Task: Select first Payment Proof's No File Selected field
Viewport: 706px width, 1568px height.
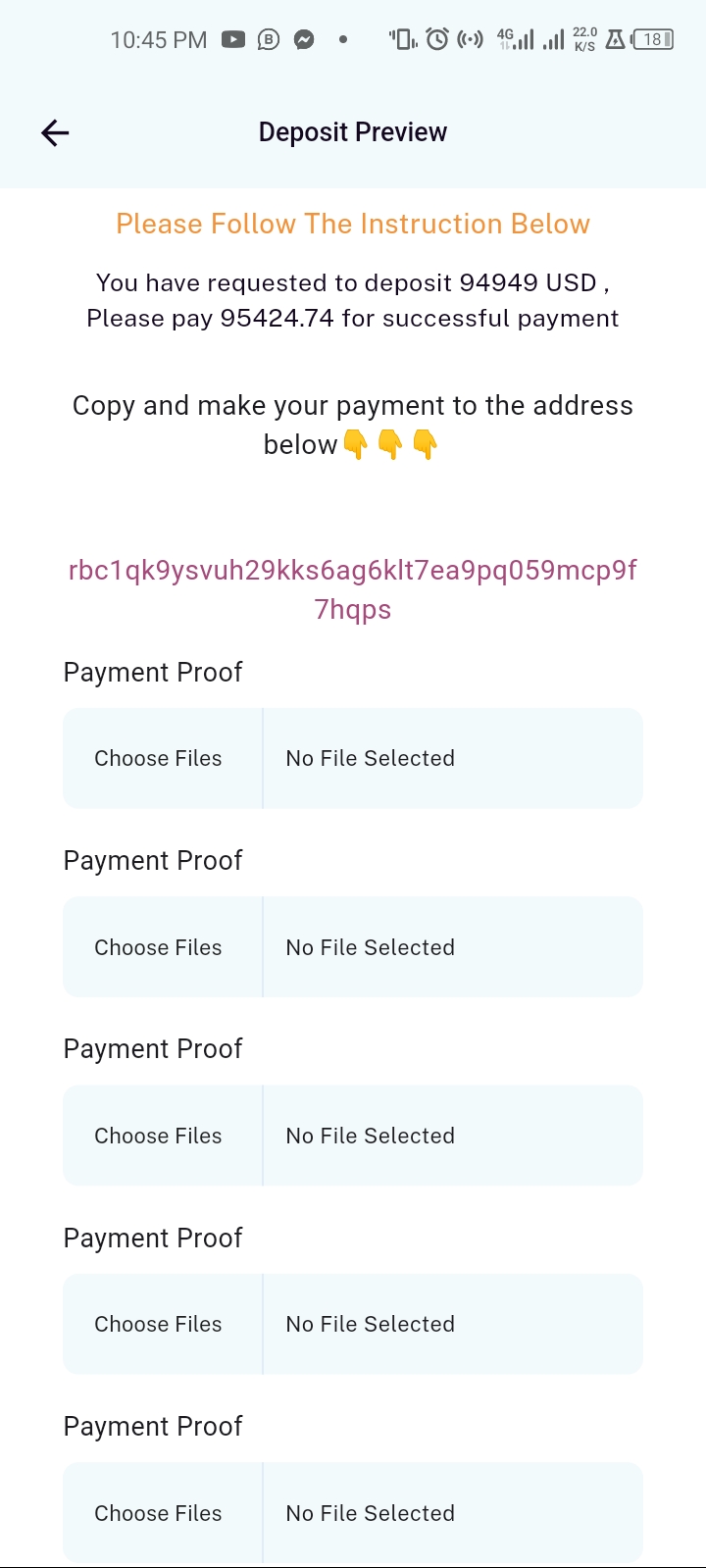Action: 453,758
